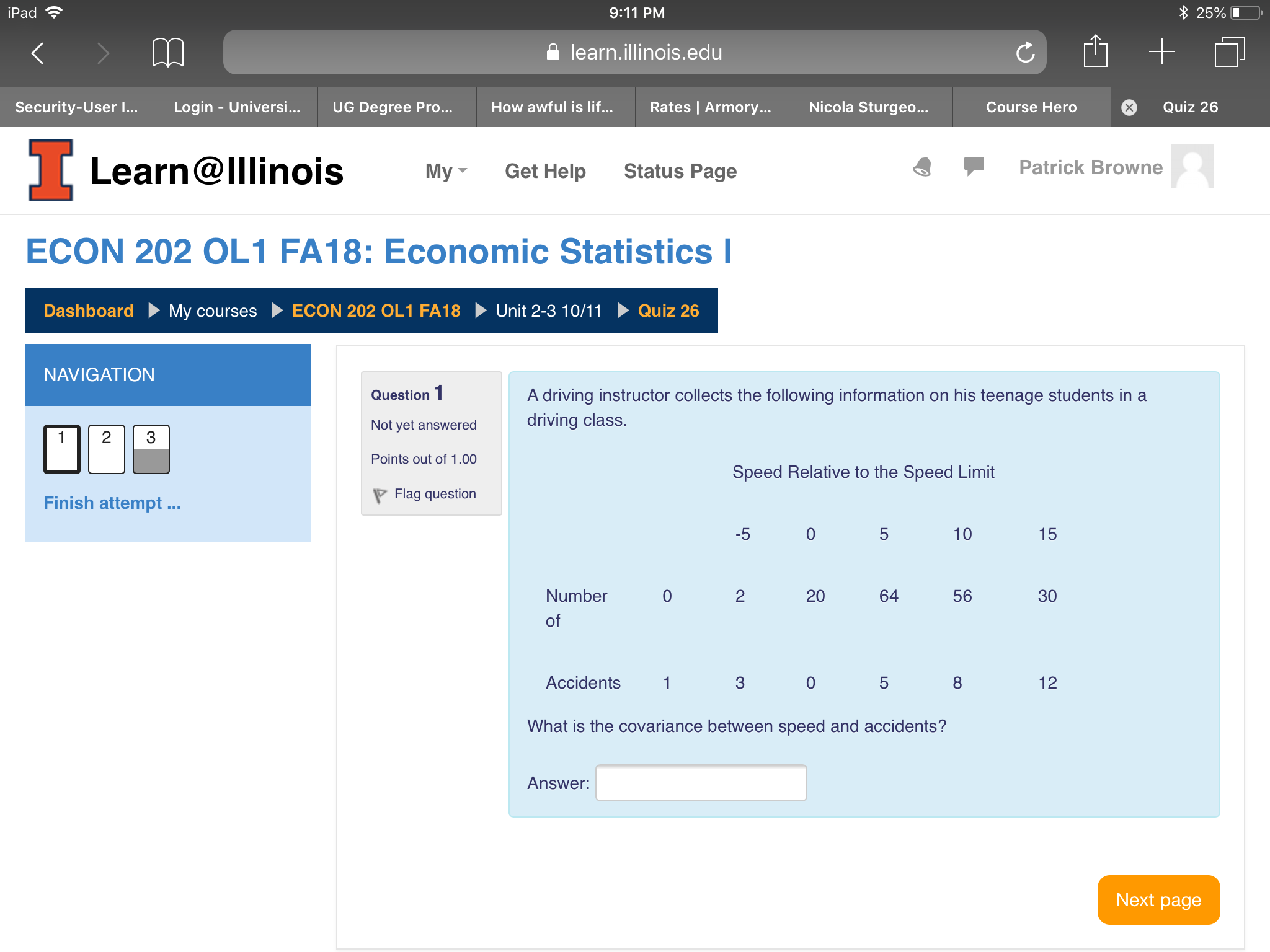
Task: Tap the Safari back arrow
Action: (x=38, y=53)
